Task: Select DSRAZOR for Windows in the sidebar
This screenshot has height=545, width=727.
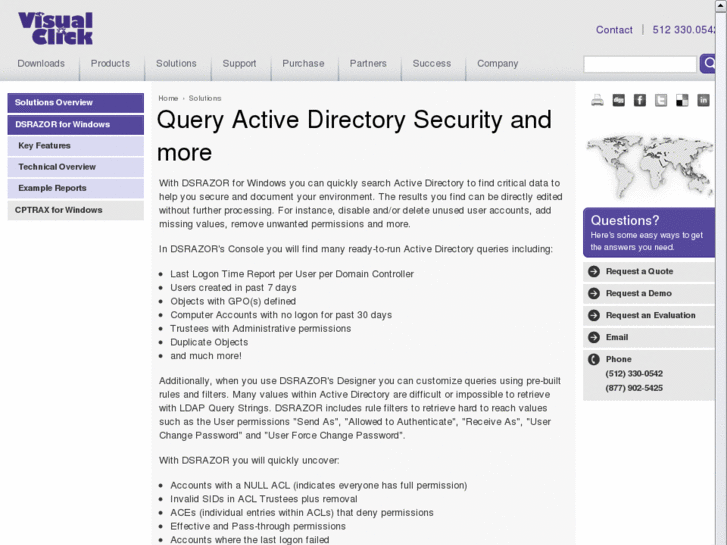Action: click(76, 125)
